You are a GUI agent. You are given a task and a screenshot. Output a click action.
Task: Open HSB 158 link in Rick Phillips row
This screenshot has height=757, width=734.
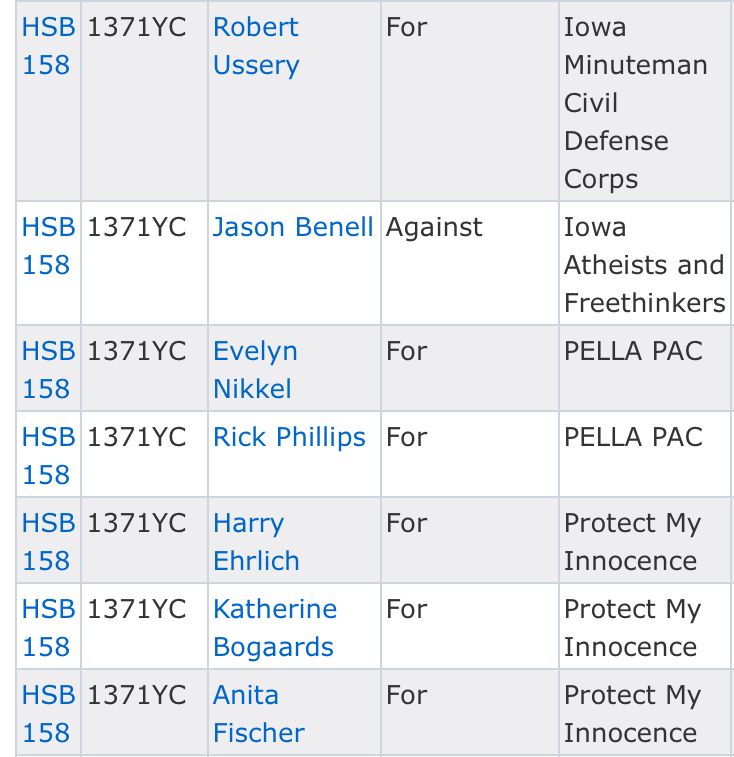click(x=48, y=456)
